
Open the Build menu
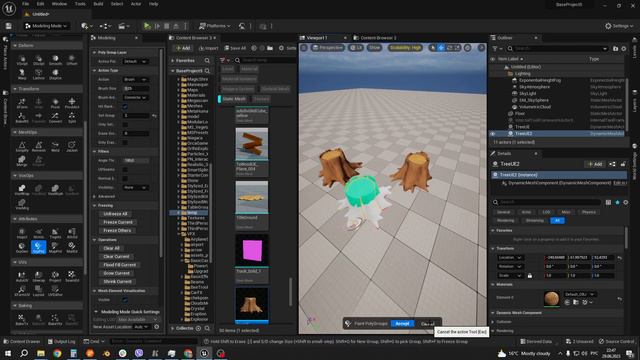pos(98,4)
